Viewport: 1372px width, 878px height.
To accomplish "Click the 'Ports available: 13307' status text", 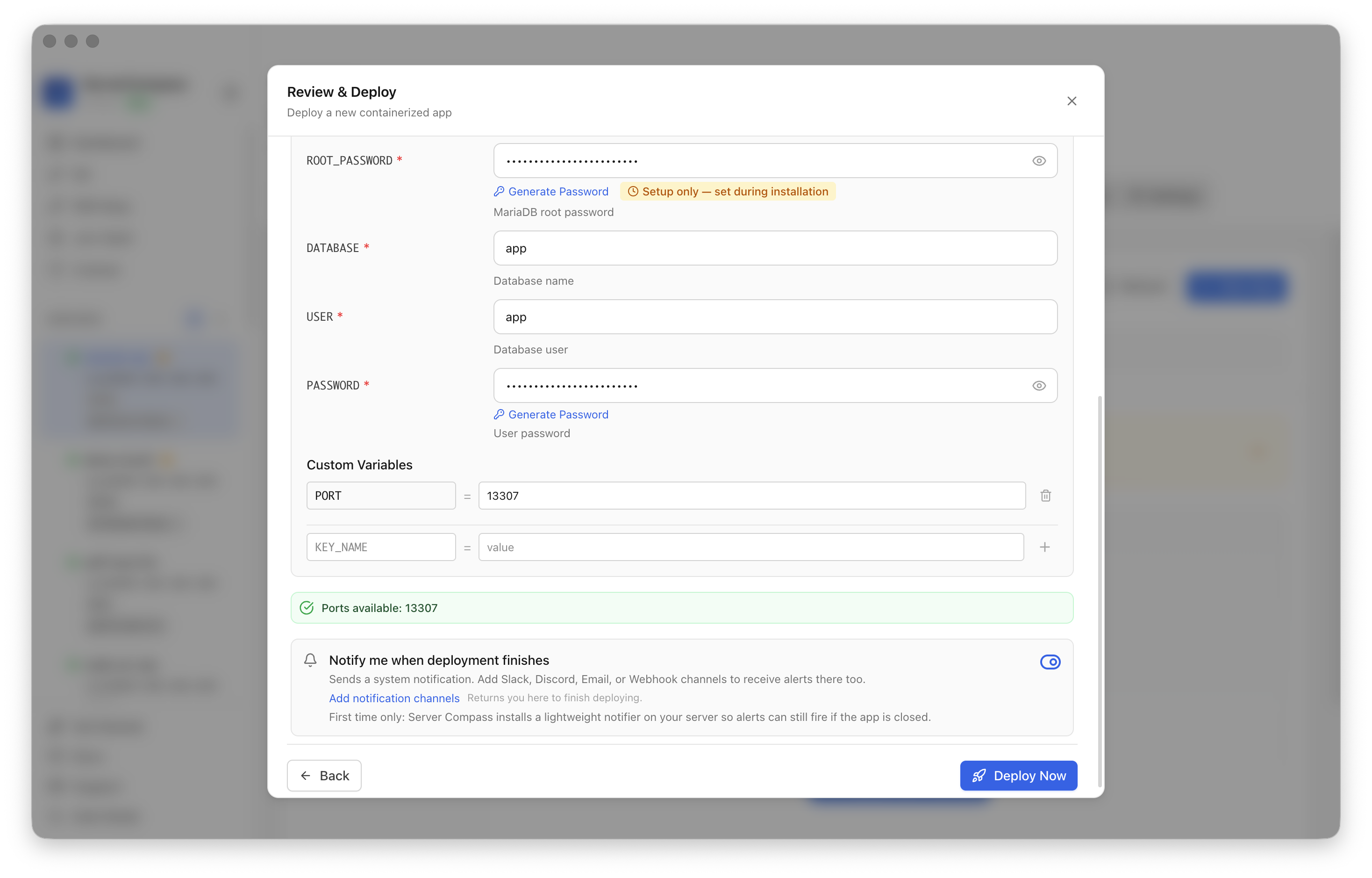I will coord(379,608).
